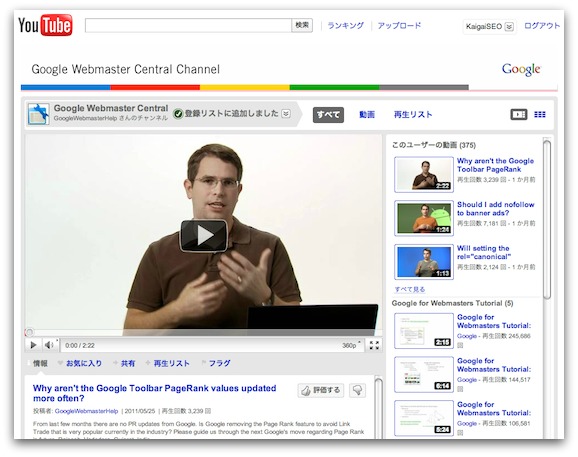Start the video with the large play overlay
The width and height of the screenshot is (578, 457).
[203, 236]
